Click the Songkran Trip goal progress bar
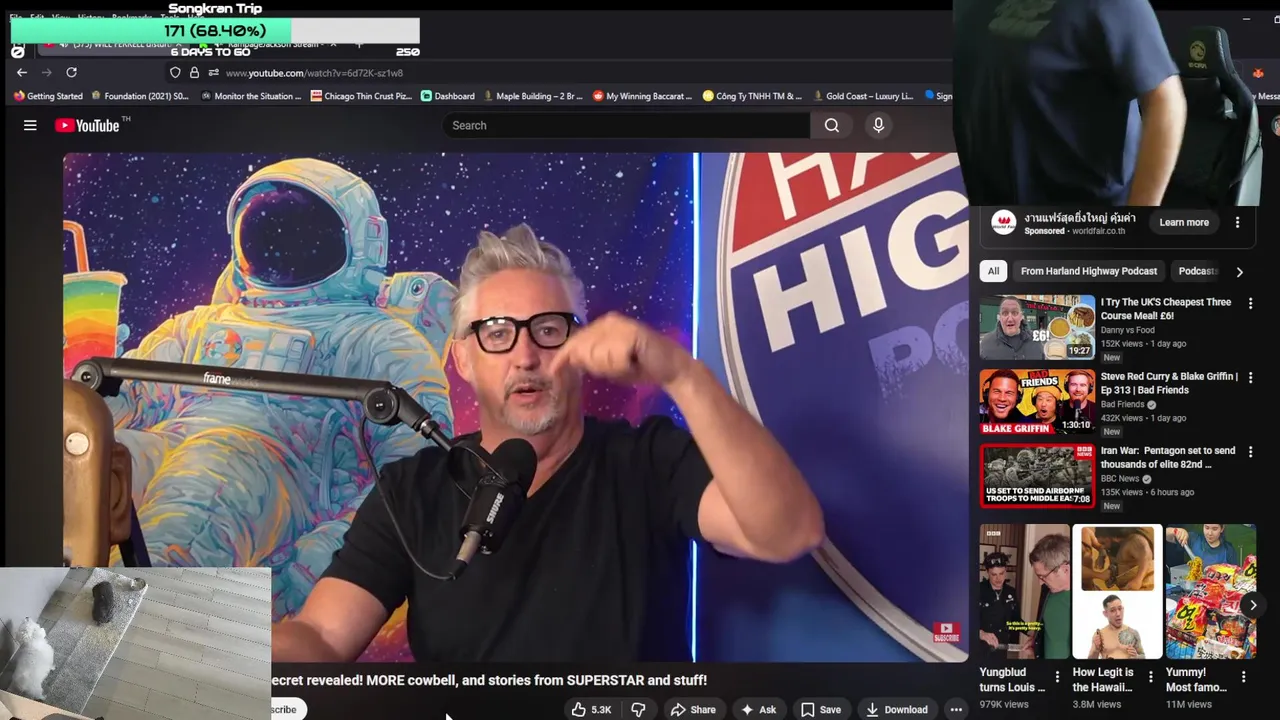Image resolution: width=1280 pixels, height=720 pixels. 215,31
